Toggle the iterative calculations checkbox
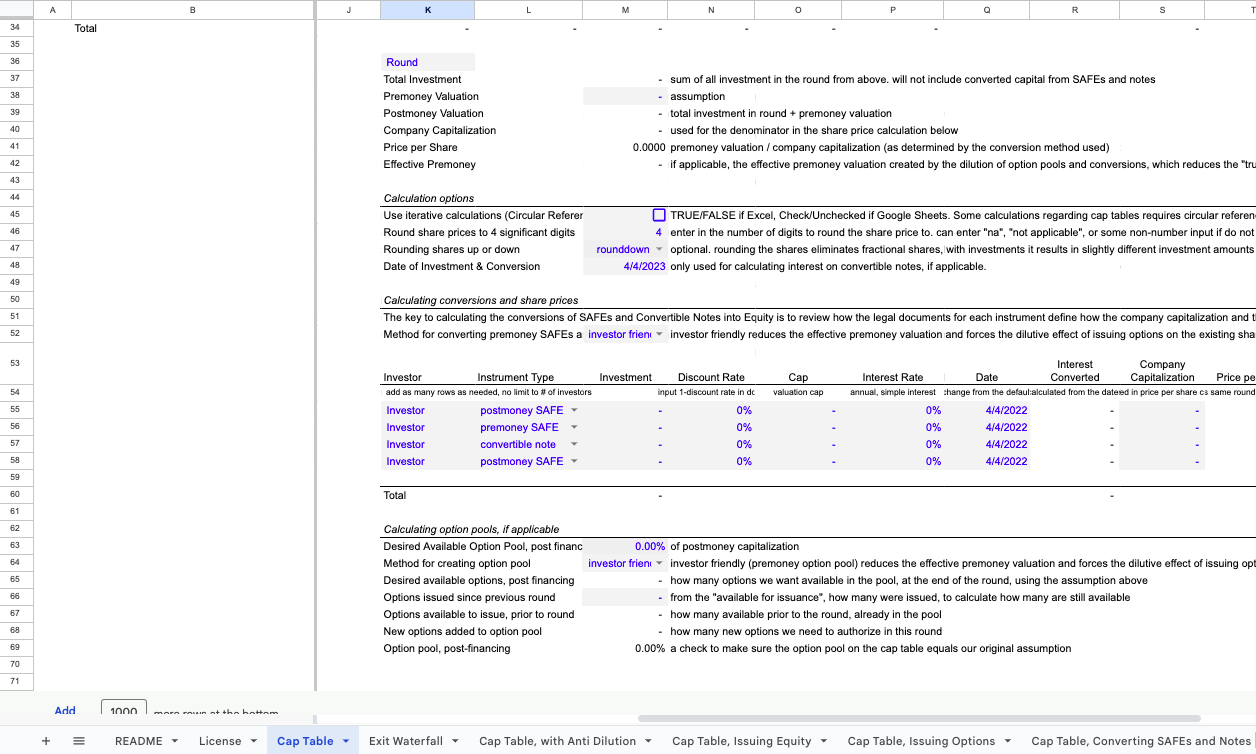The width and height of the screenshot is (1256, 754). coord(659,215)
